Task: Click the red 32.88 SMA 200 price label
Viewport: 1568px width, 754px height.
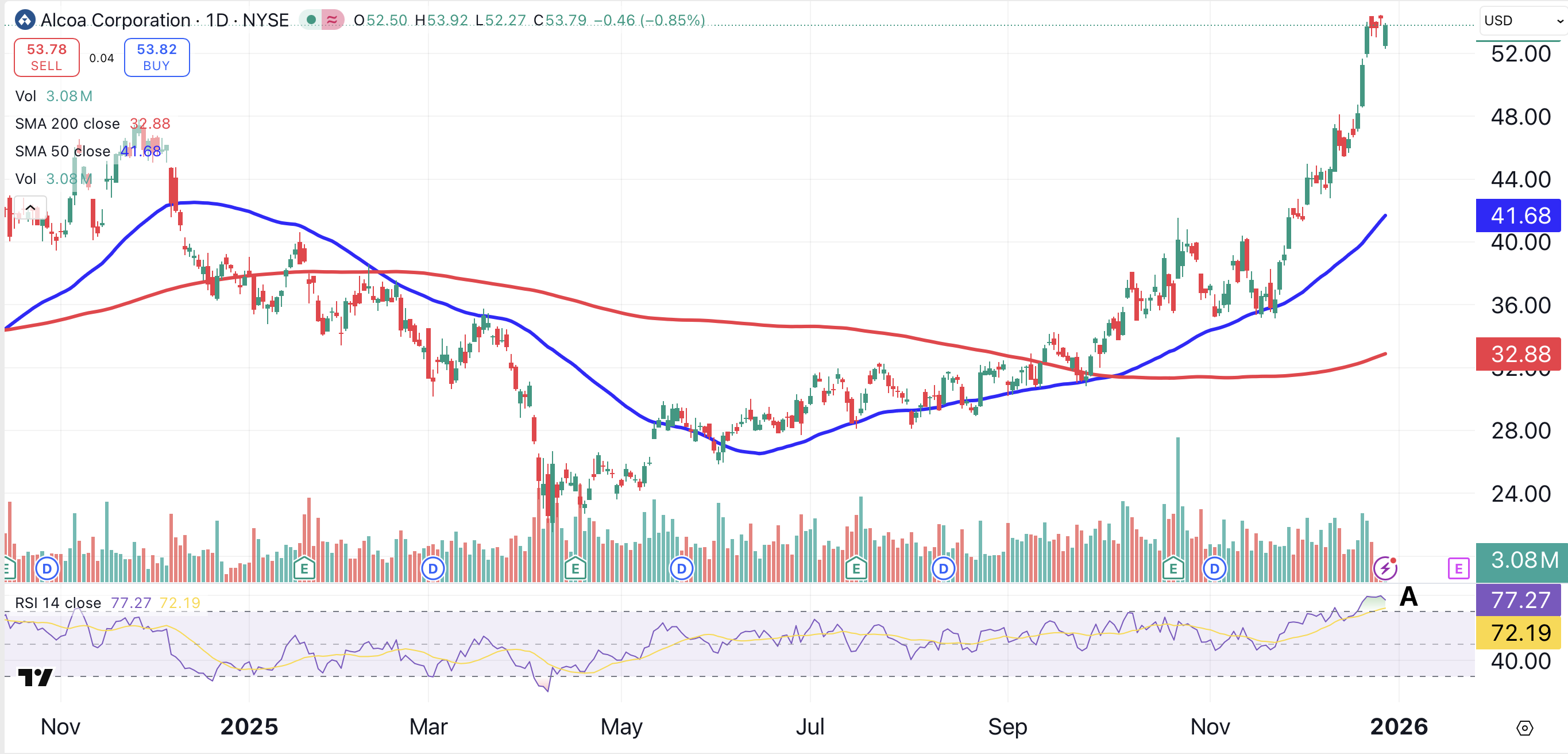Action: point(1519,354)
